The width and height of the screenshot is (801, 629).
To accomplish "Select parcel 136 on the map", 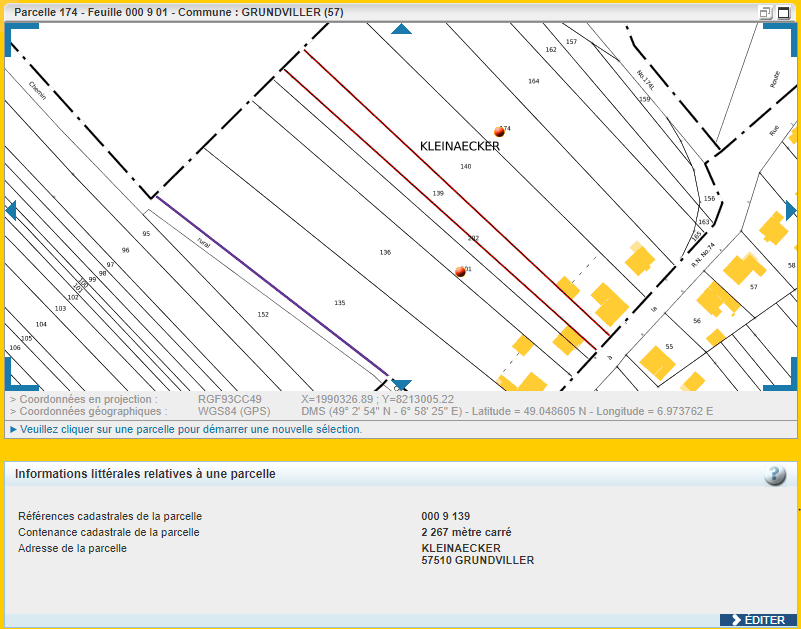I will (385, 252).
